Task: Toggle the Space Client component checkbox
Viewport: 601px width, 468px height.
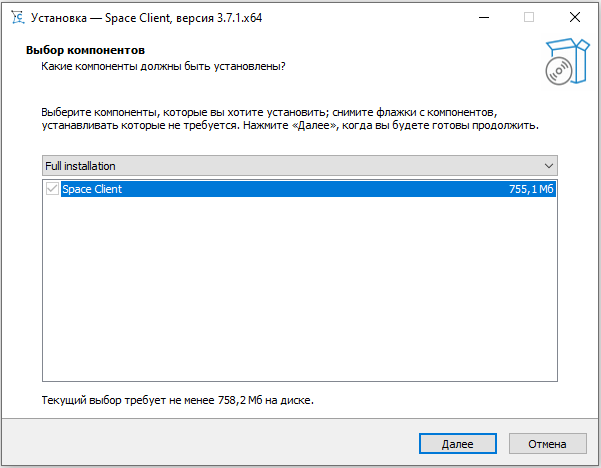Action: pos(52,189)
